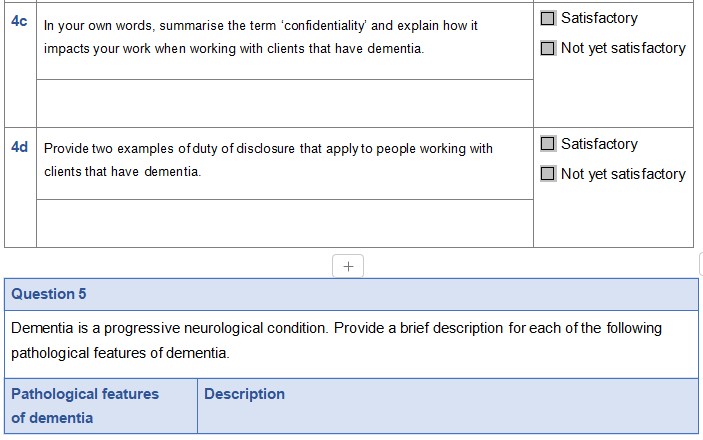
Task: Tick Not yet satisfactory for question 4c
Action: (x=548, y=48)
